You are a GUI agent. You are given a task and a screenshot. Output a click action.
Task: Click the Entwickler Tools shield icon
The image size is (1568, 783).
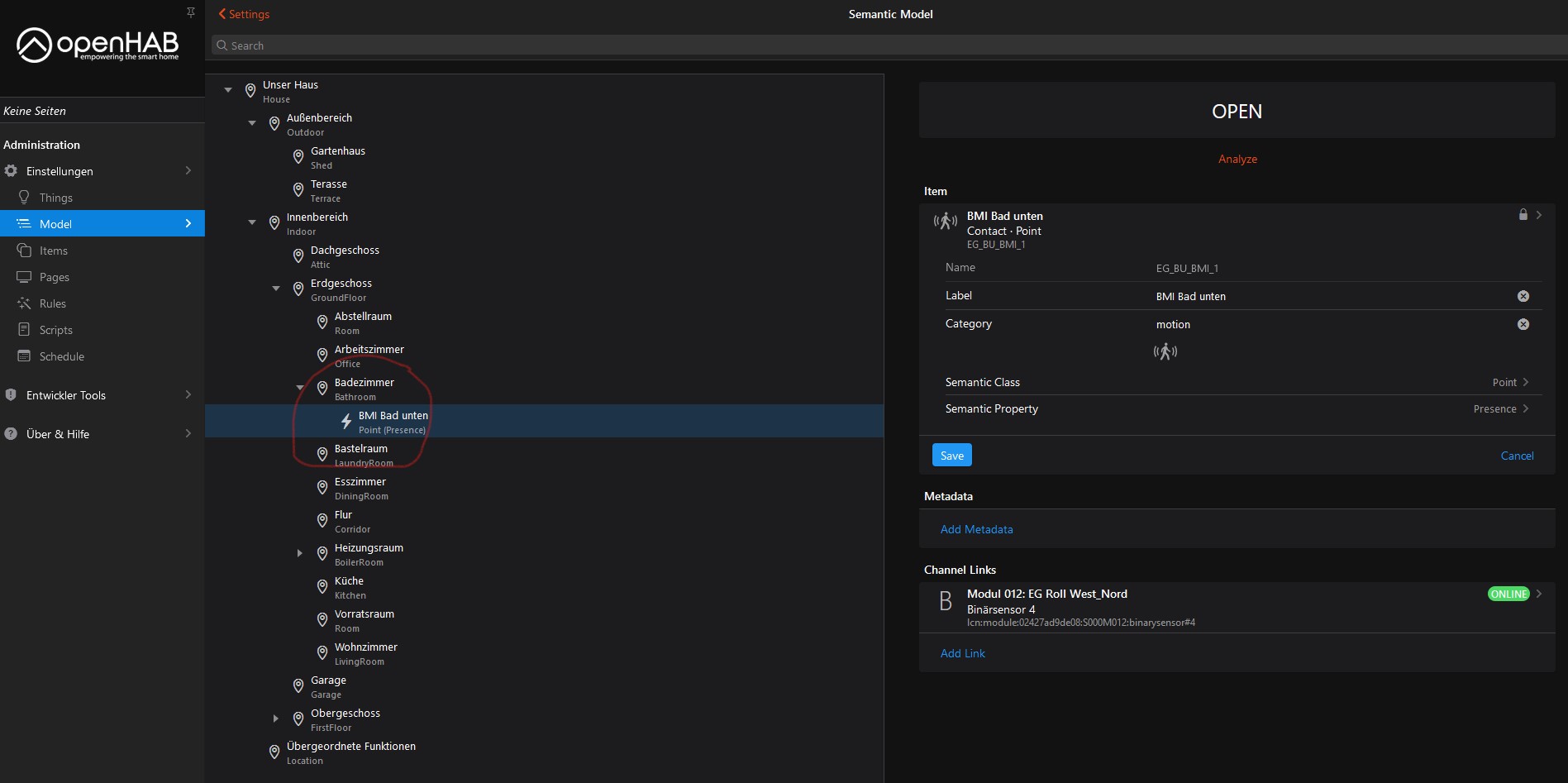coord(11,395)
